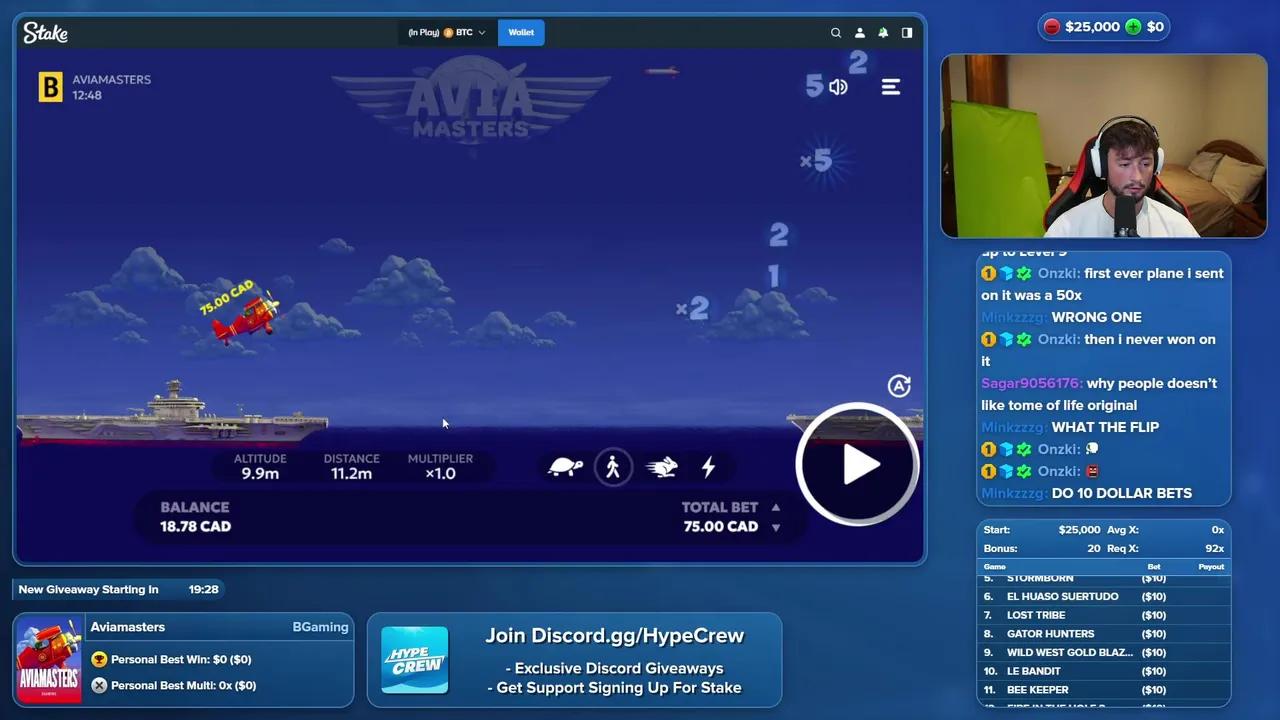Click the BALANCE 18.78 CAD value
Screen dimensions: 1280x720
(x=195, y=527)
